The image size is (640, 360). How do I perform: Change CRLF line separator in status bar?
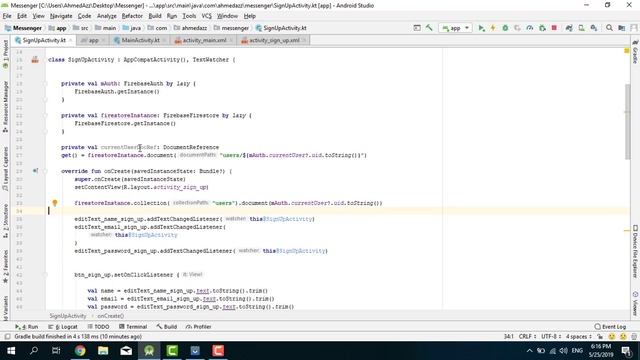[x=527, y=337]
